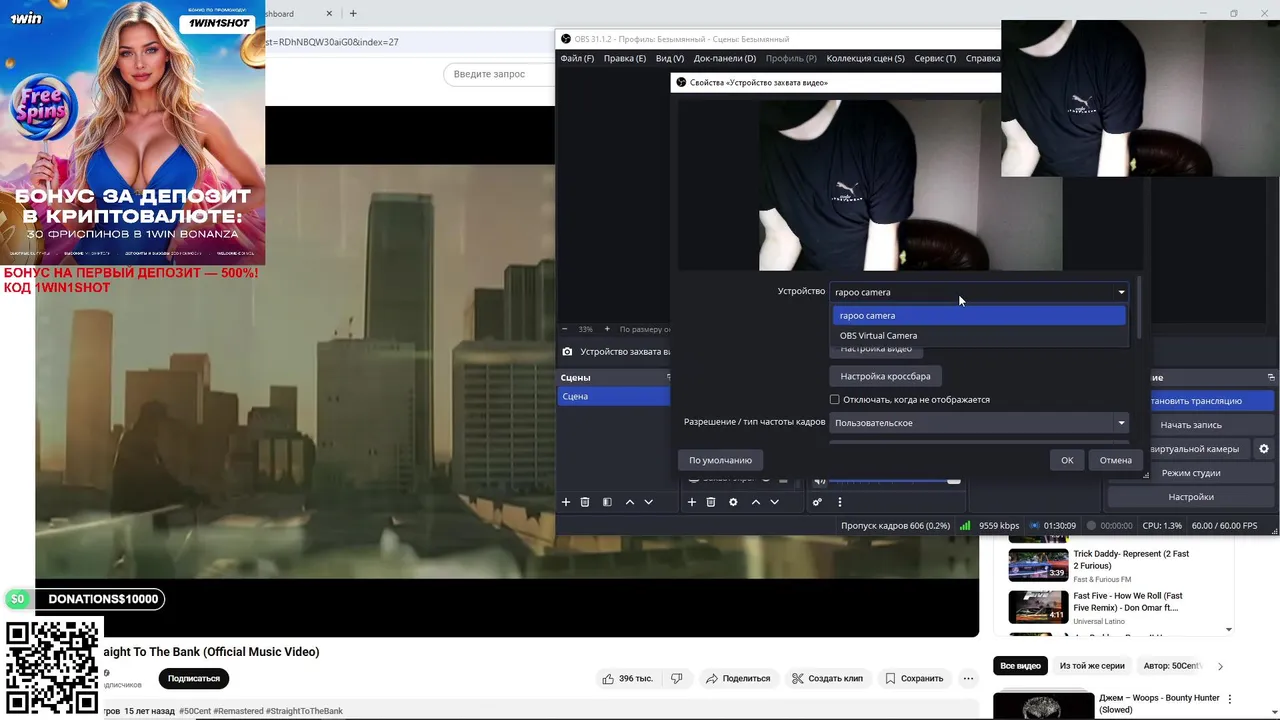Screen dimensions: 1280x720
Task: Open audio mixer three-dot menu
Action: [x=840, y=502]
